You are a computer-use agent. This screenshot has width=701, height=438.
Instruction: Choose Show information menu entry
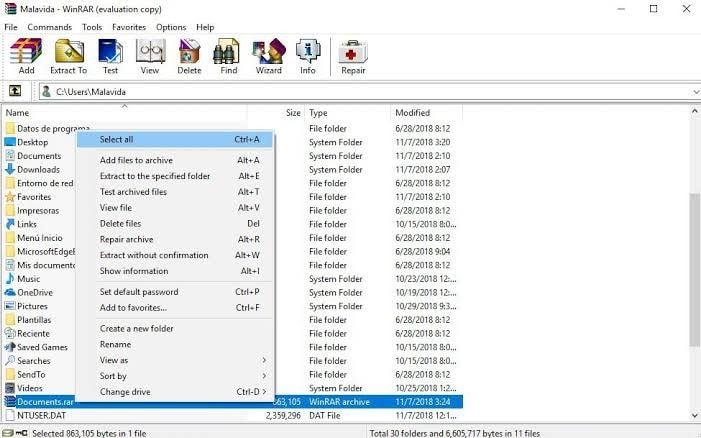pyautogui.click(x=175, y=271)
